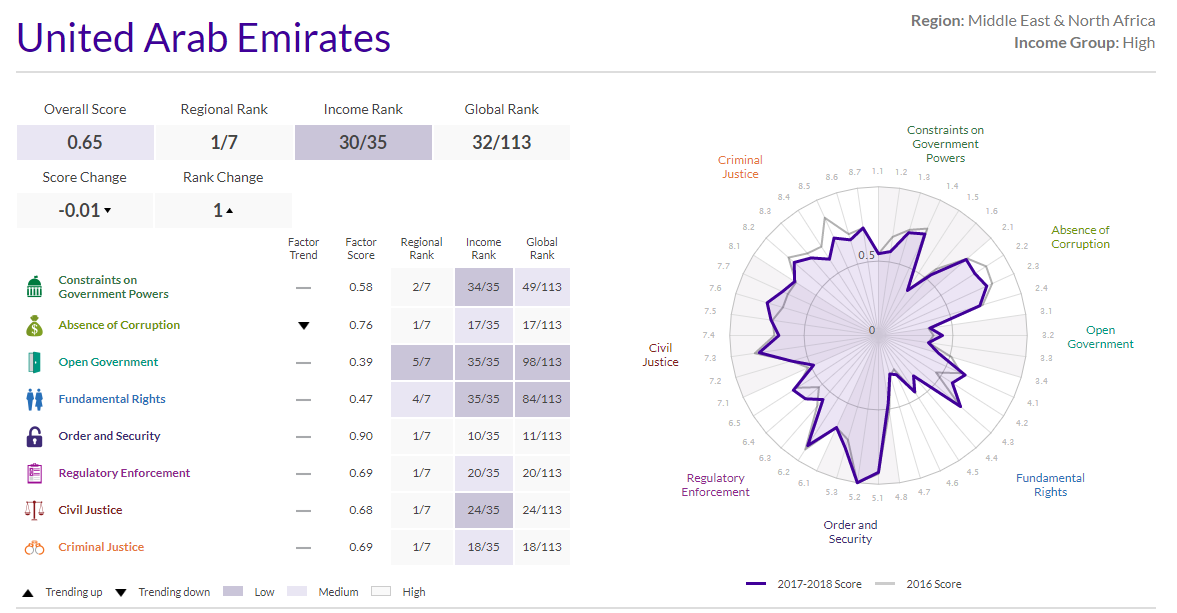The width and height of the screenshot is (1177, 613).
Task: Click the Fundamental Rights people icon
Action: tap(35, 399)
